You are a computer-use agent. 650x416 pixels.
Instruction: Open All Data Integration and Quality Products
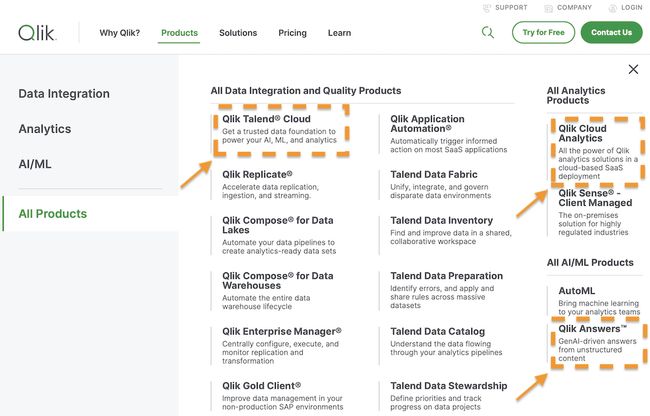click(x=306, y=91)
